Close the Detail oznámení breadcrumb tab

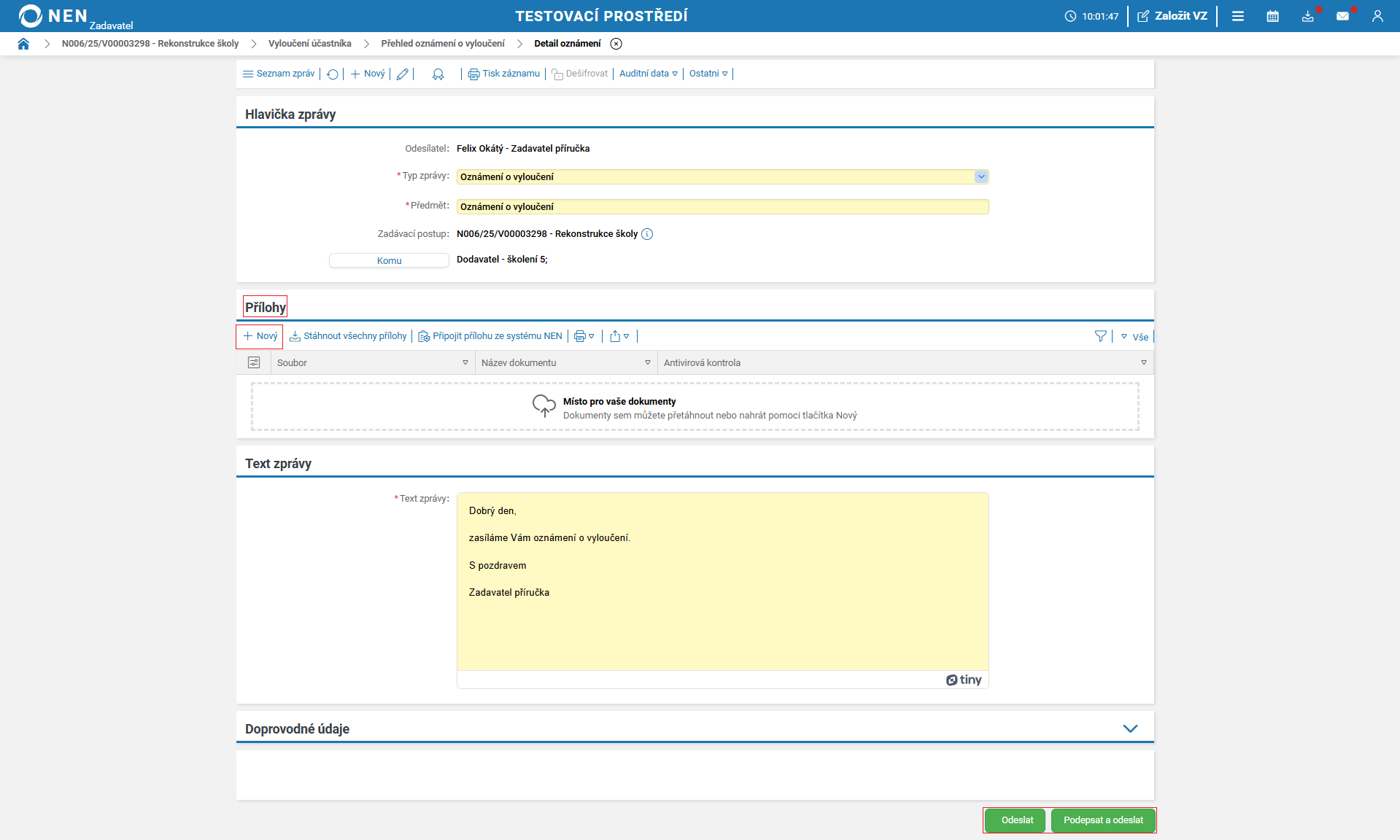(616, 44)
